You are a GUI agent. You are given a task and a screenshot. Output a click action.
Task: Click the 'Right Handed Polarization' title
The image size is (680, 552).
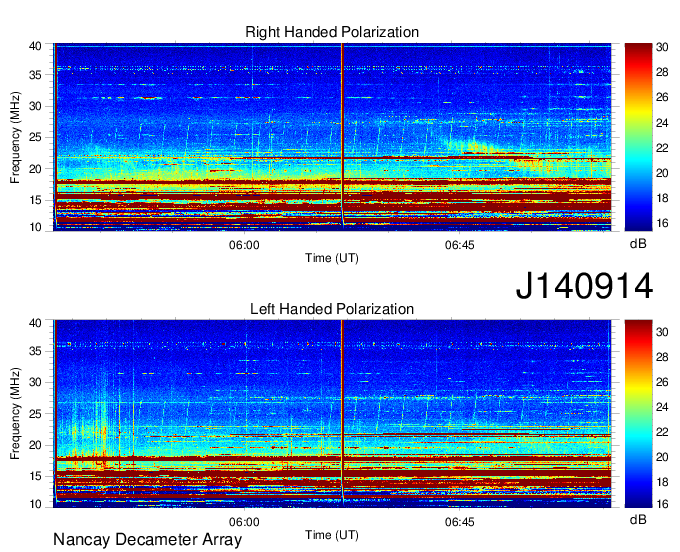[332, 32]
